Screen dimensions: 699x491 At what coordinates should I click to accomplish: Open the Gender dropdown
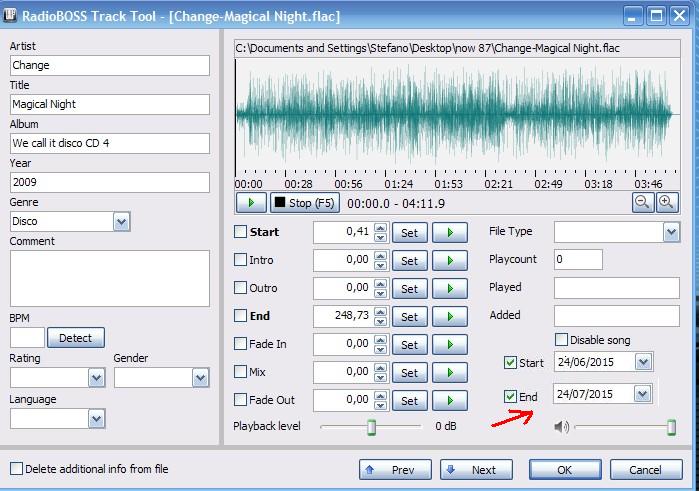[x=201, y=378]
